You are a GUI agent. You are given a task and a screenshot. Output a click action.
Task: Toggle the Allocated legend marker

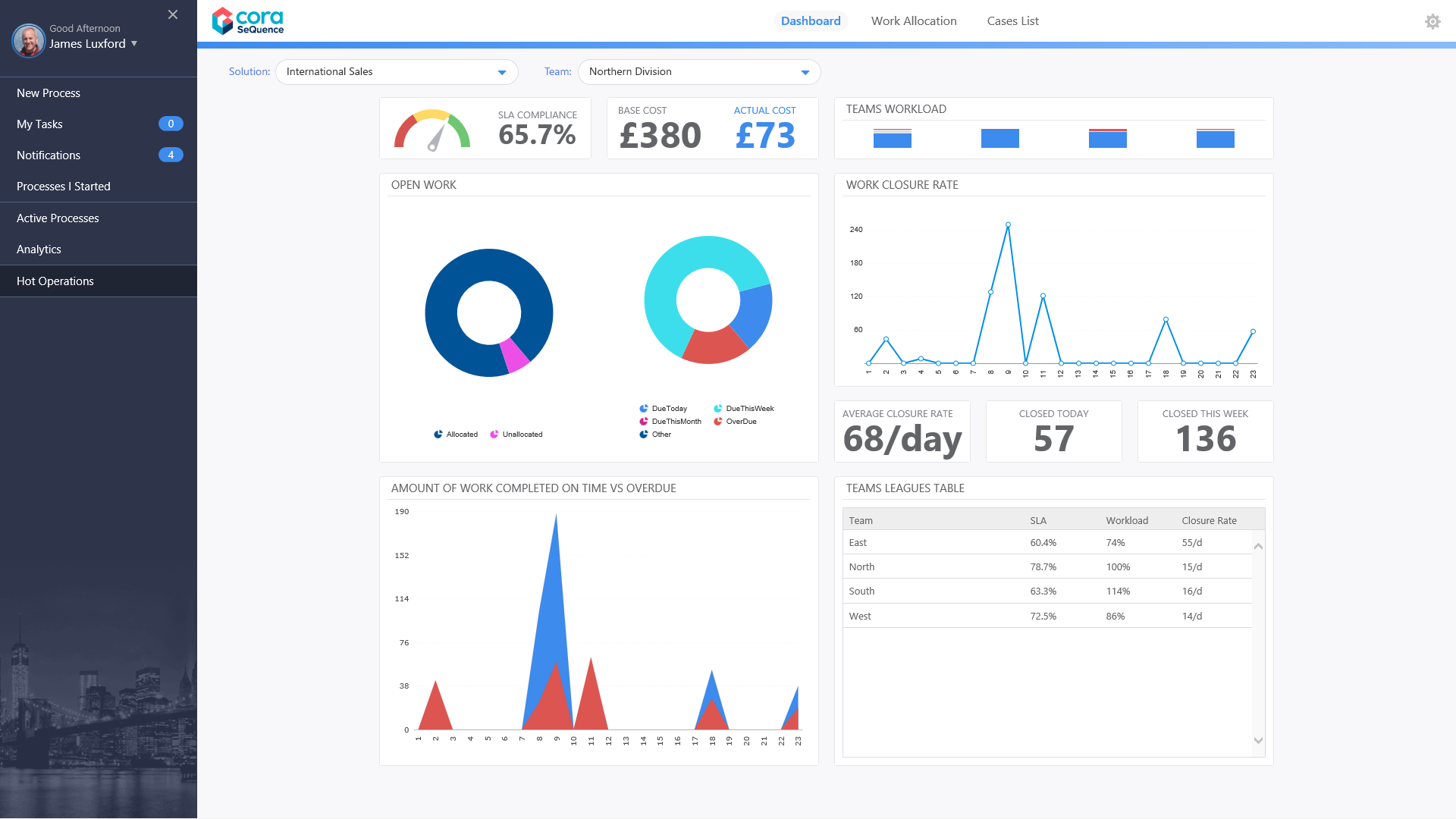(438, 435)
